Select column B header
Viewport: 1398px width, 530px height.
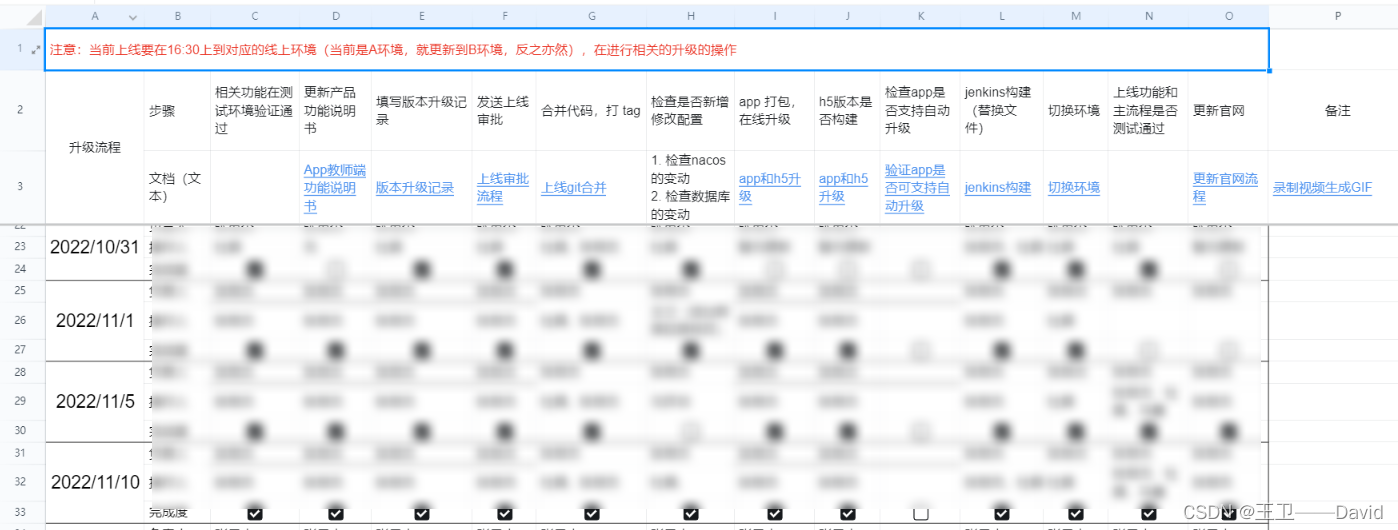tap(178, 17)
